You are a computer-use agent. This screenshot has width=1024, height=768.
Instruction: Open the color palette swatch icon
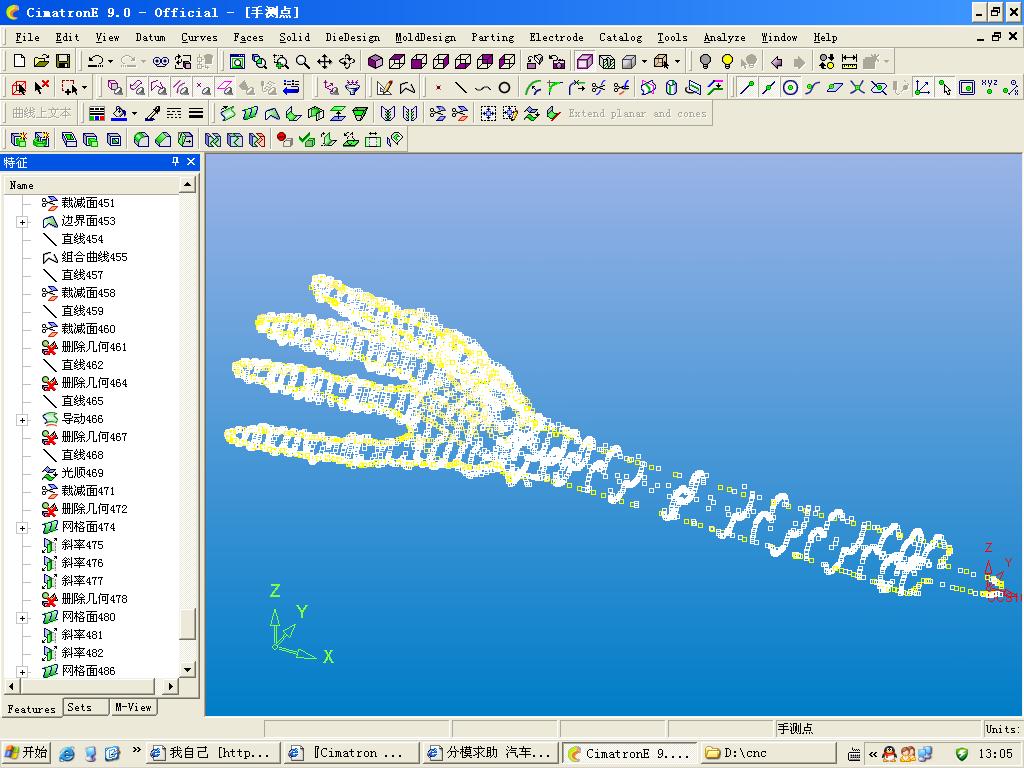point(97,114)
